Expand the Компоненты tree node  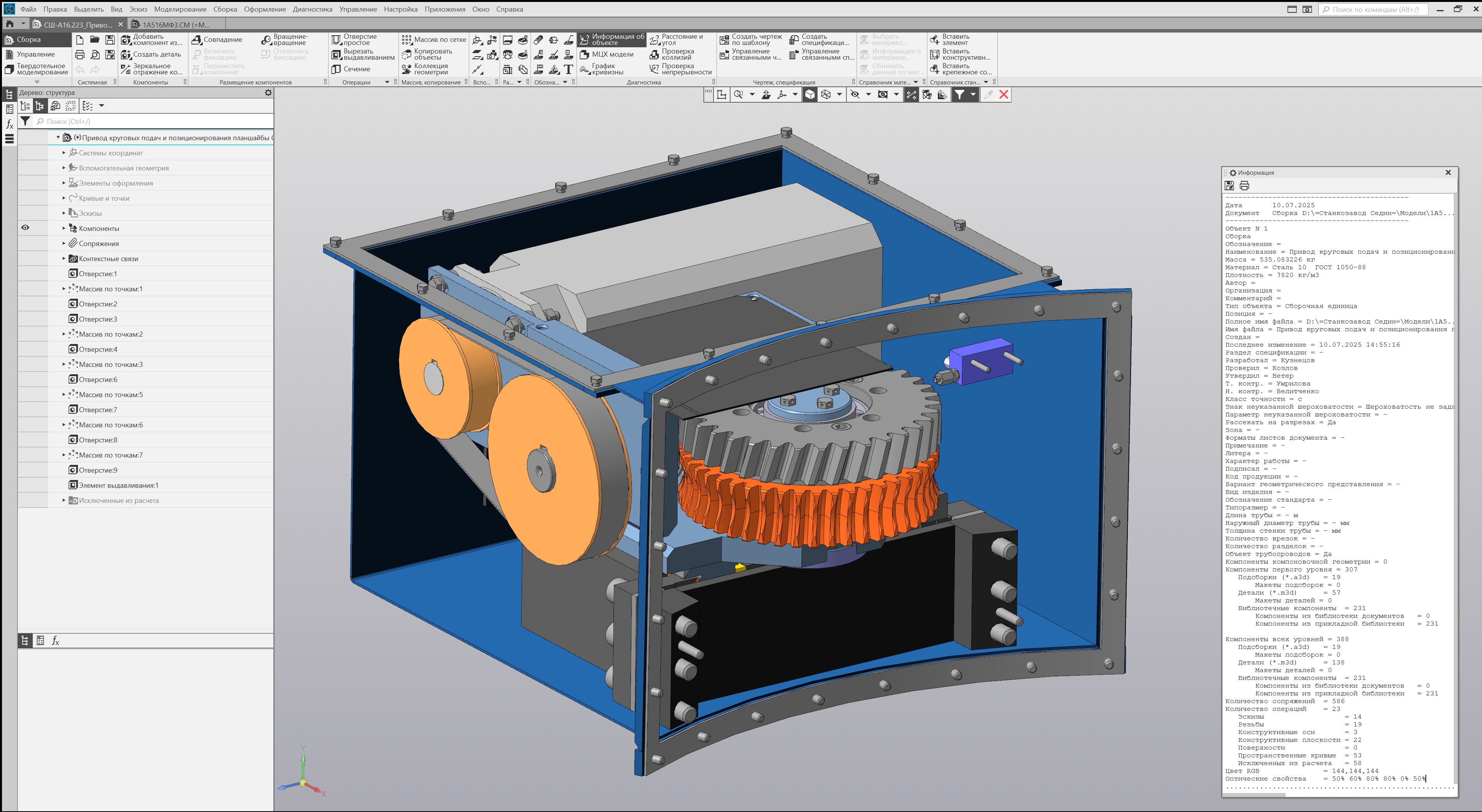pos(64,228)
